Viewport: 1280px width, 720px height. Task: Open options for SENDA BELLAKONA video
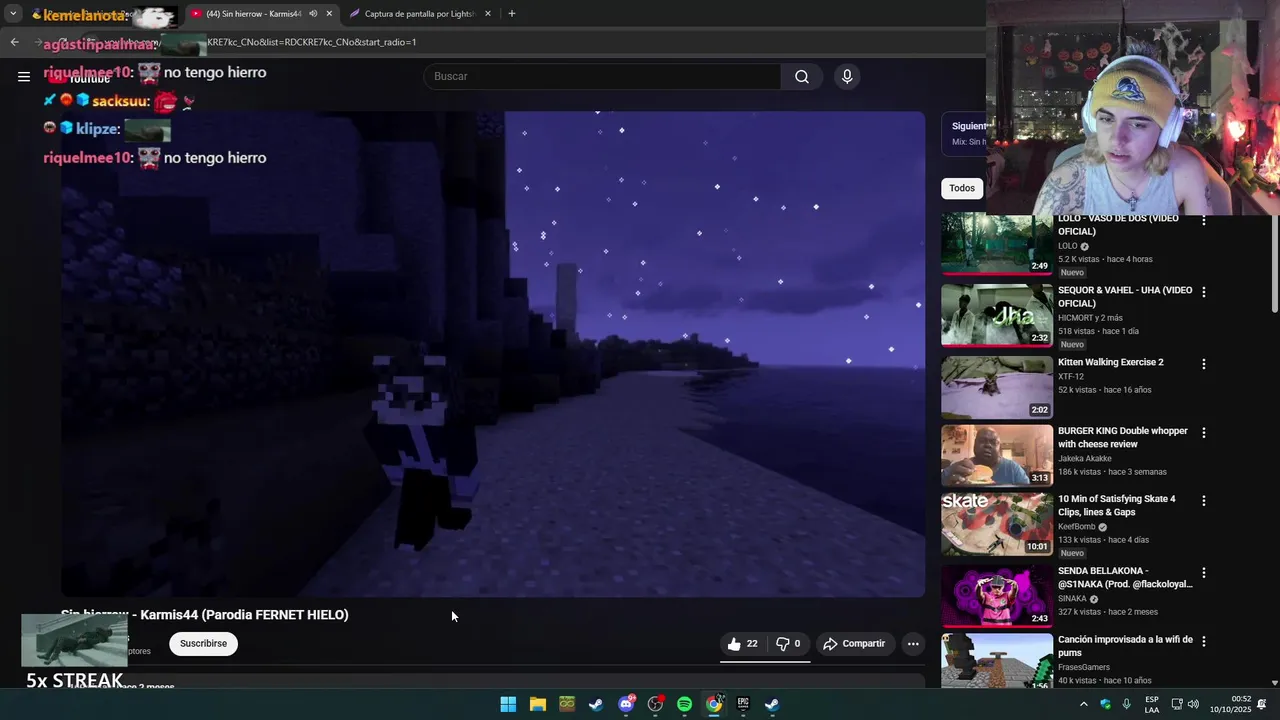pyautogui.click(x=1204, y=573)
